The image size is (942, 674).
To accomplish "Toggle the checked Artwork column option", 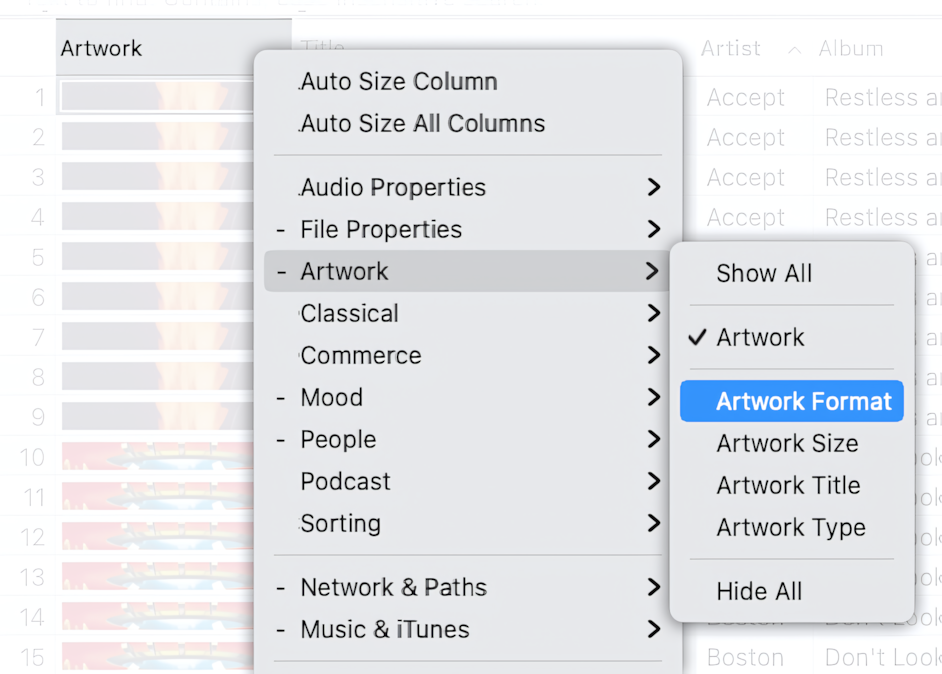I will (x=760, y=338).
